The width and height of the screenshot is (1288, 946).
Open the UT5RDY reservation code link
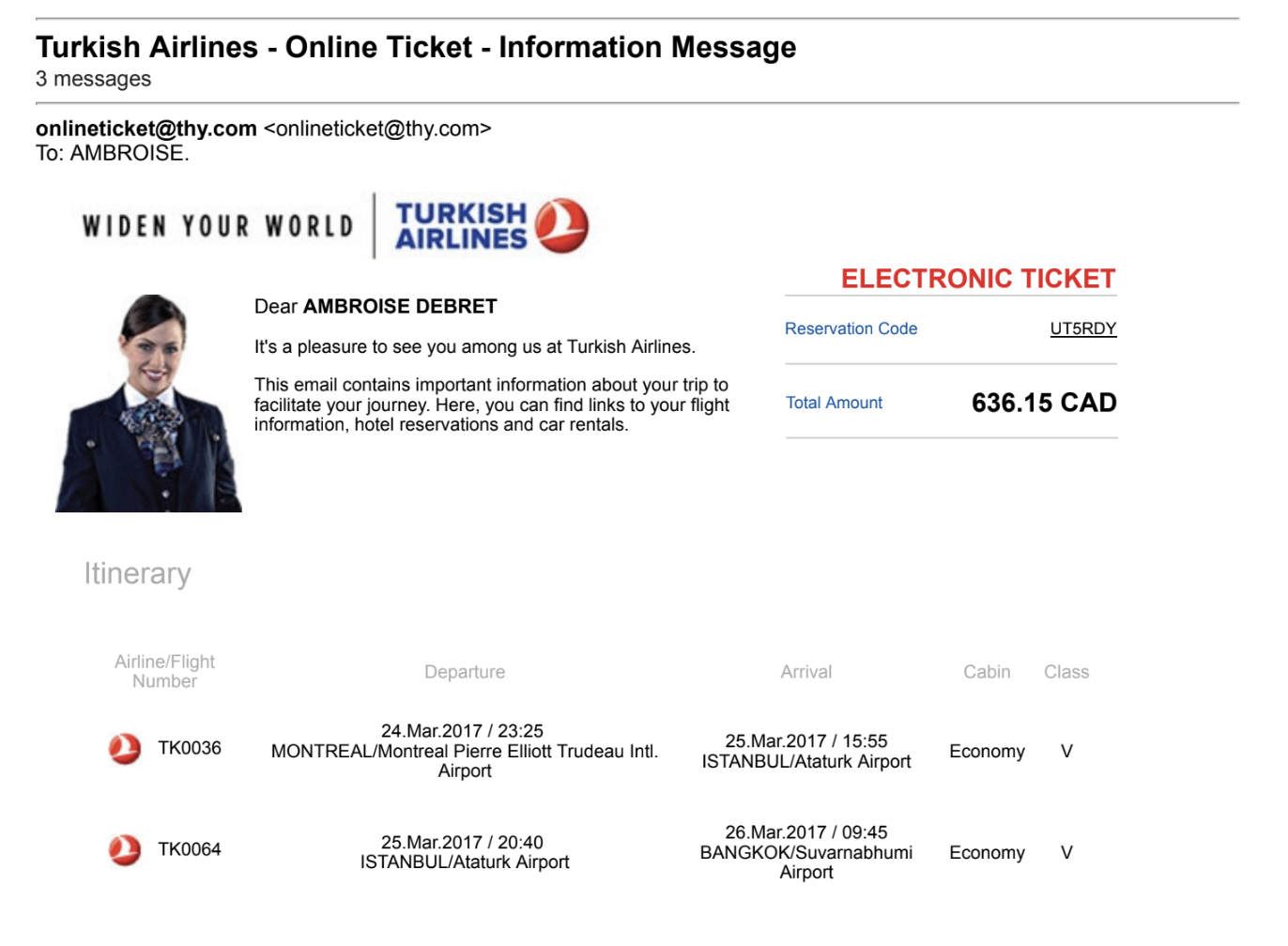1082,328
